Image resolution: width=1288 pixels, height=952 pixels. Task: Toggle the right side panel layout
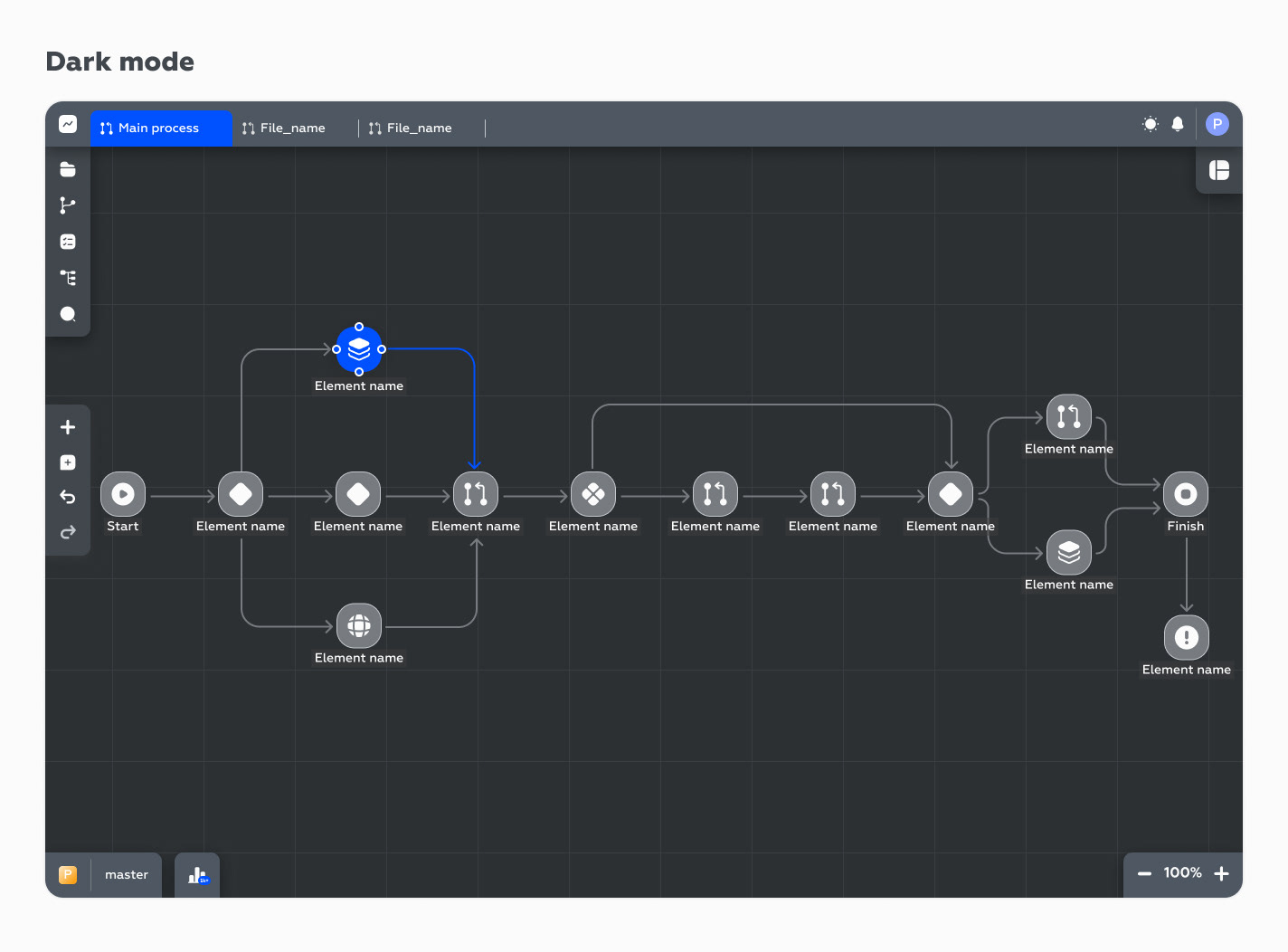click(1219, 170)
